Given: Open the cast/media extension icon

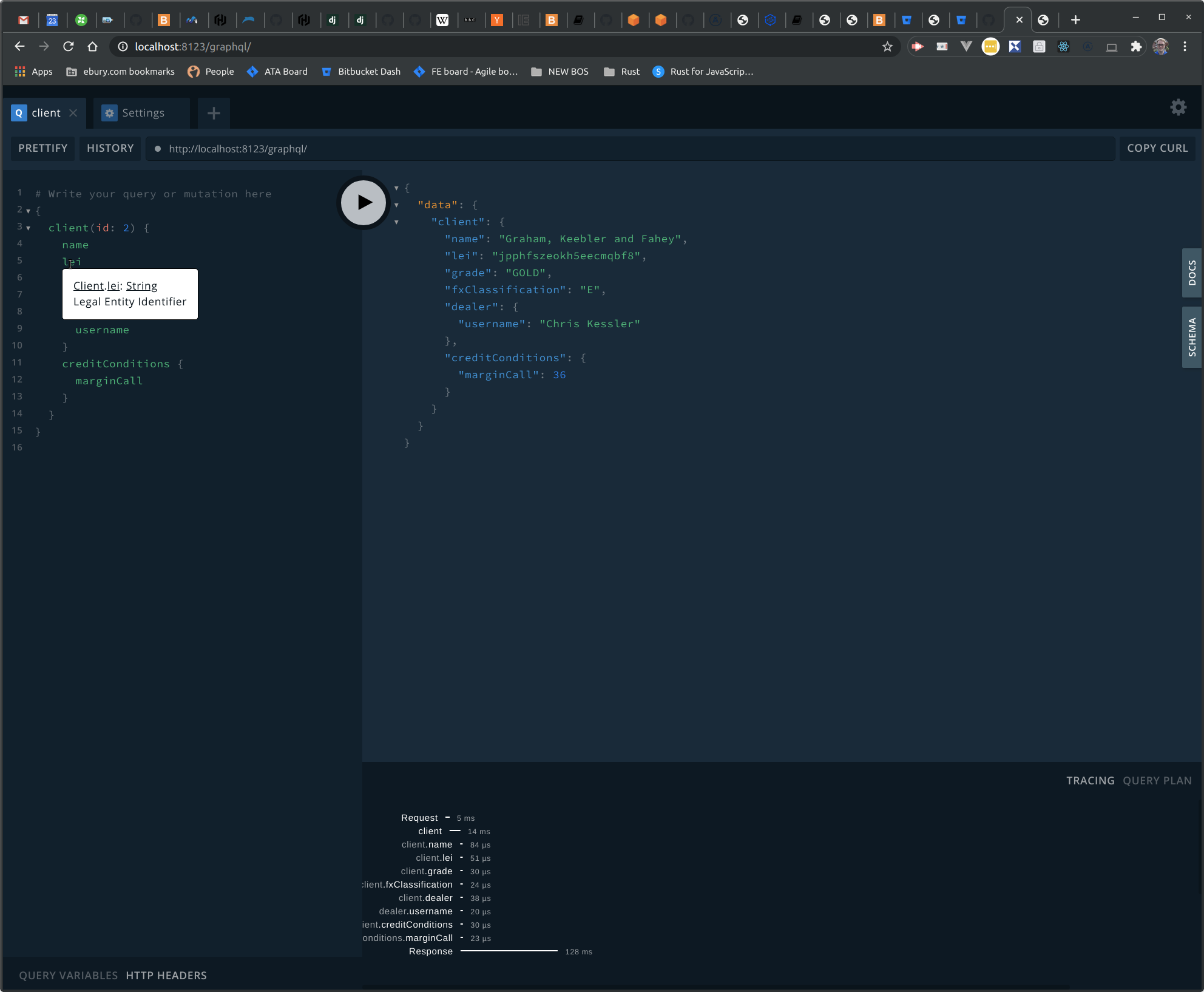Looking at the screenshot, I should pos(918,47).
